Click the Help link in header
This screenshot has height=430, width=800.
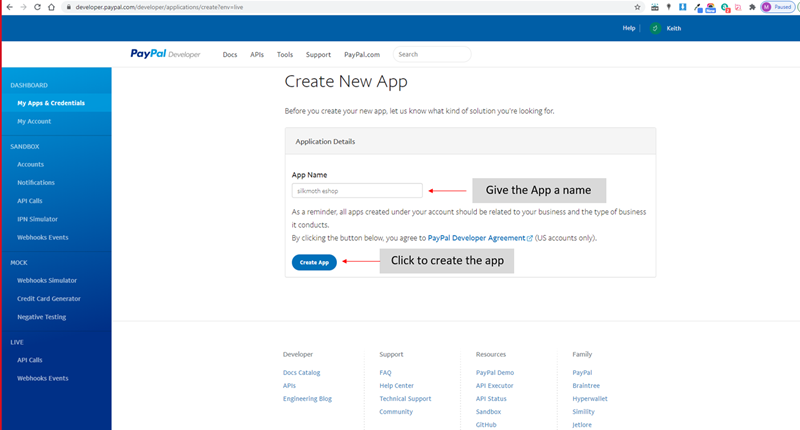629,28
